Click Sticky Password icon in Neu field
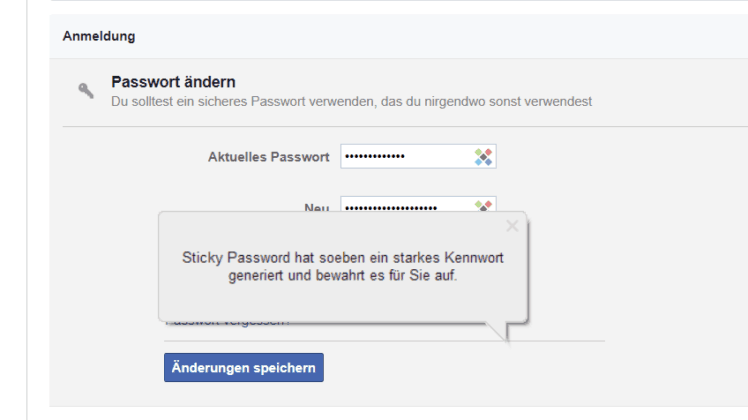 tap(483, 206)
